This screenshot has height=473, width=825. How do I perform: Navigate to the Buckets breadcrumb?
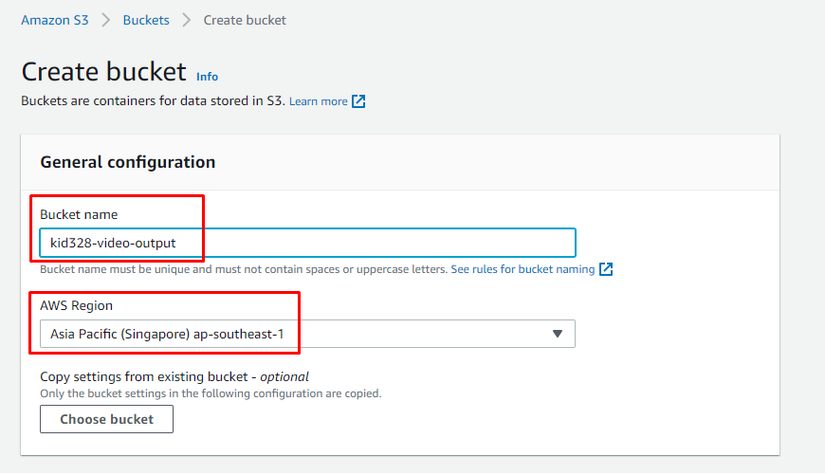(146, 20)
